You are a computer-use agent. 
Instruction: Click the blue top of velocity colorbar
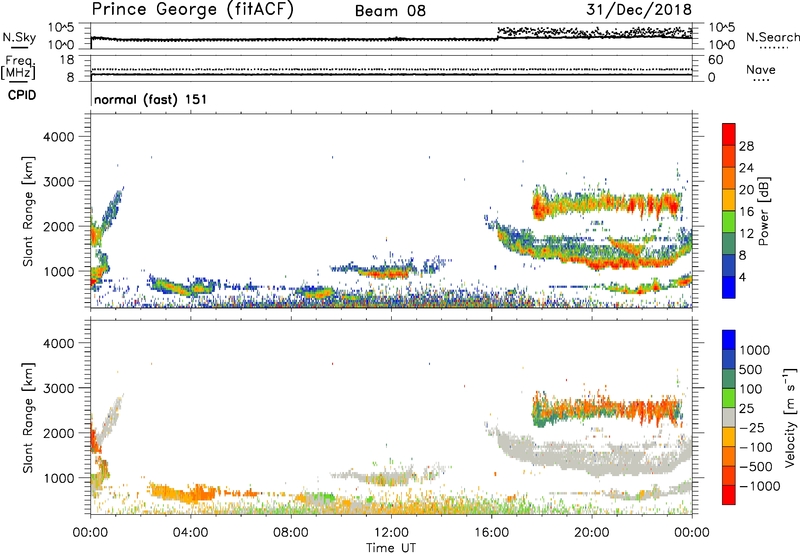click(x=729, y=340)
